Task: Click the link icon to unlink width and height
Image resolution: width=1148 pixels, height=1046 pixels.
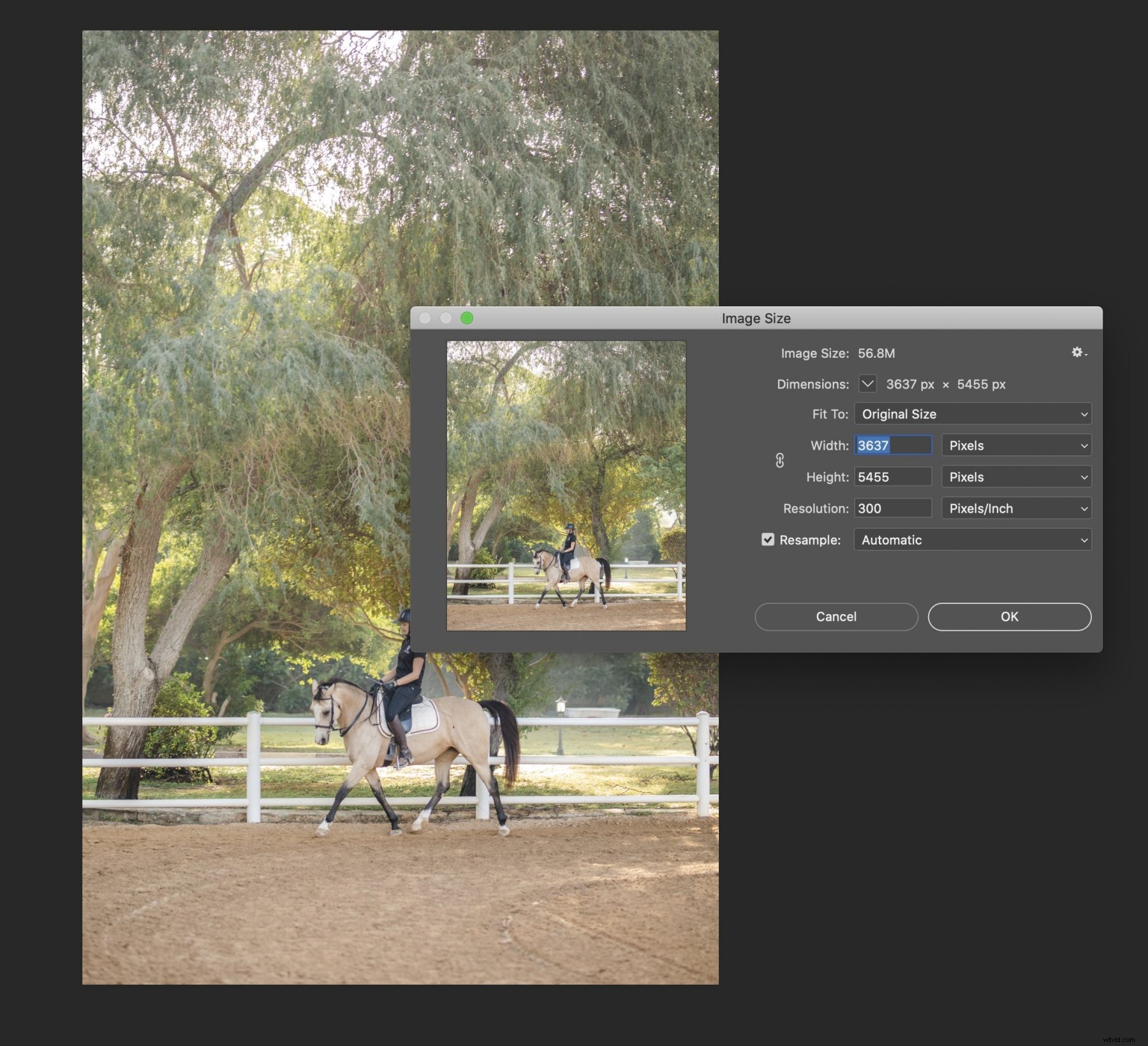Action: tap(779, 460)
